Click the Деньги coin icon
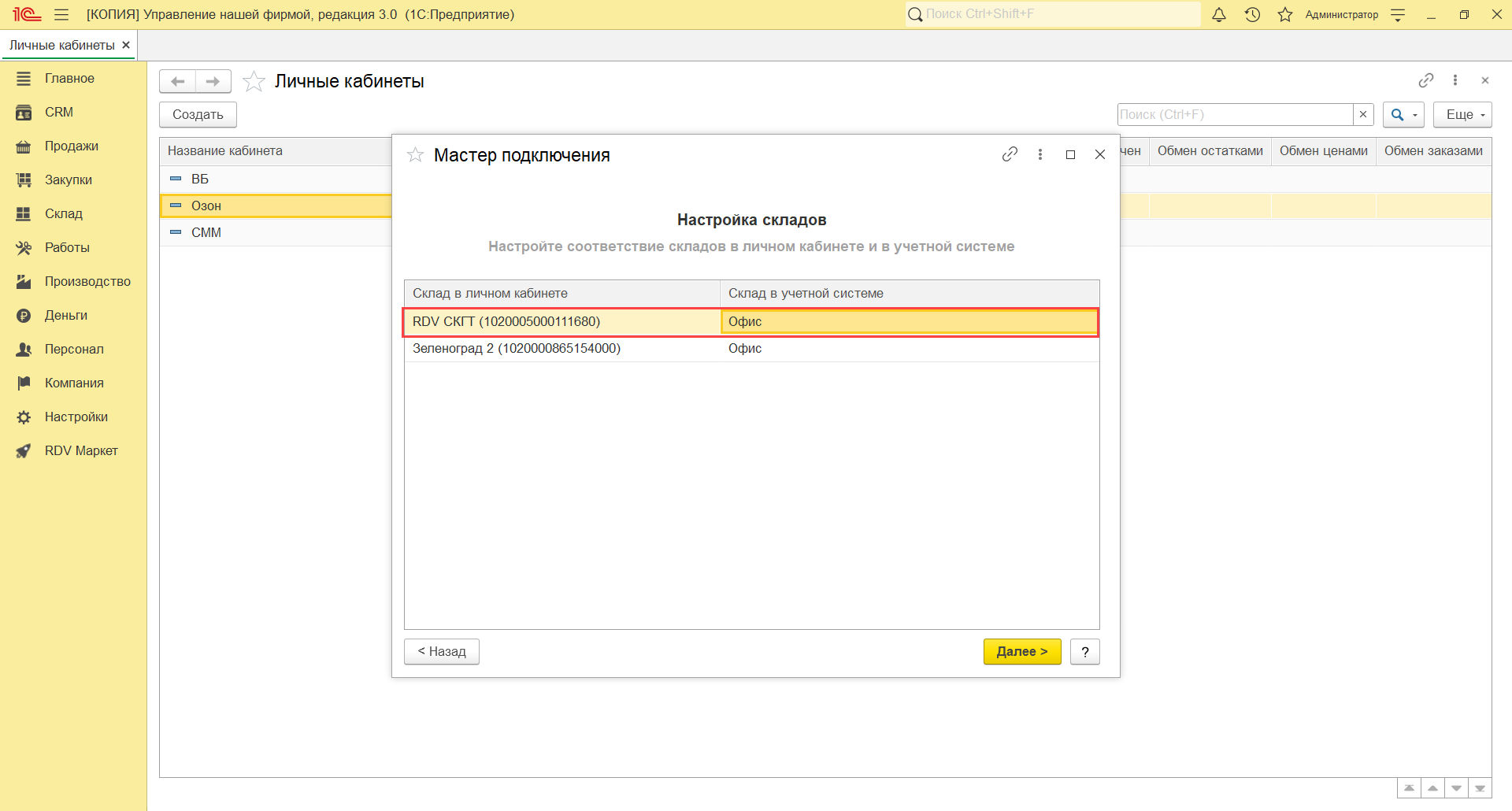The image size is (1512, 811). coord(24,315)
